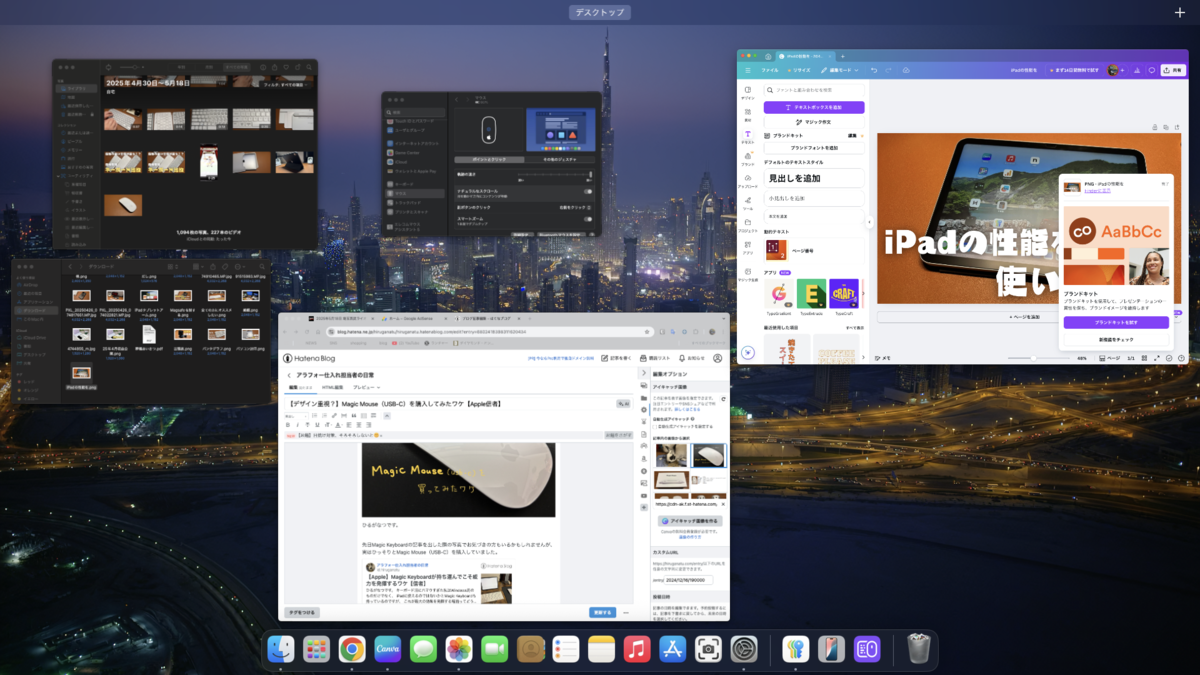
Task: Click Canva redo arrow icon
Action: click(889, 70)
